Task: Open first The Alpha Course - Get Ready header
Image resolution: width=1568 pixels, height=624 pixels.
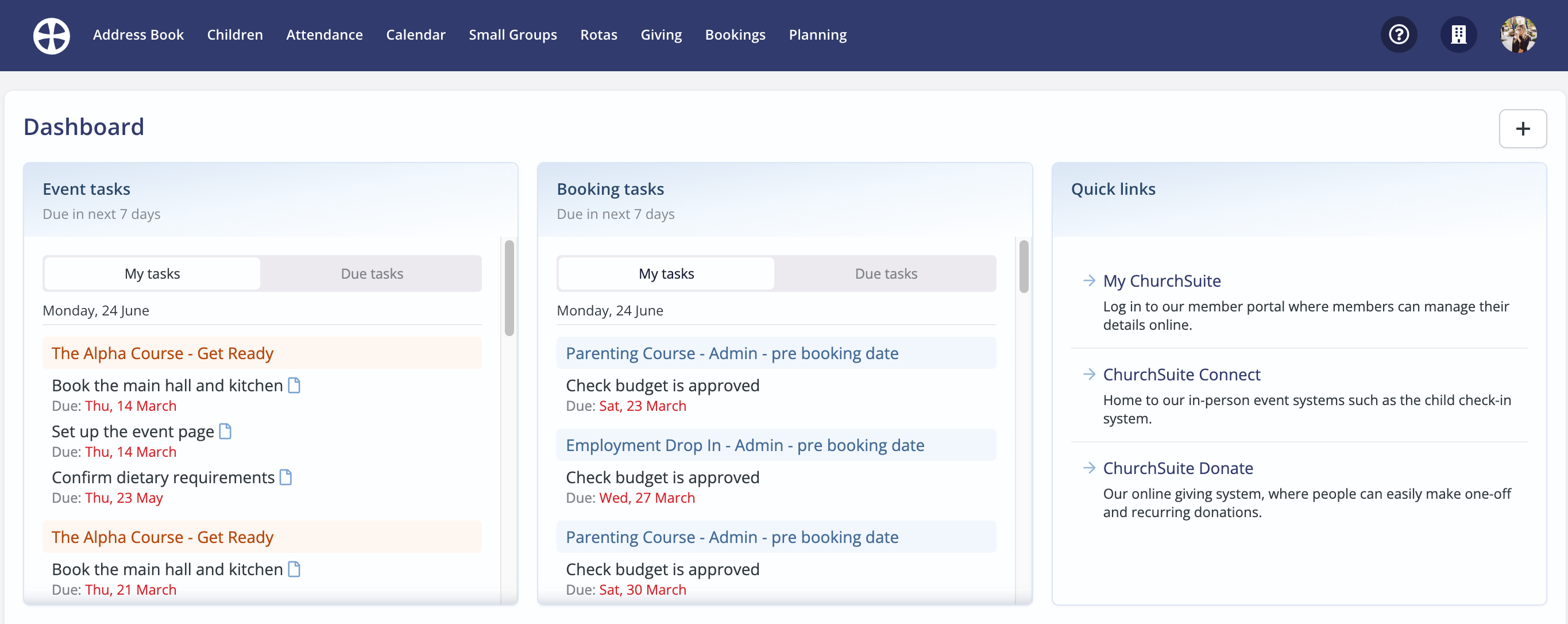Action: click(262, 353)
